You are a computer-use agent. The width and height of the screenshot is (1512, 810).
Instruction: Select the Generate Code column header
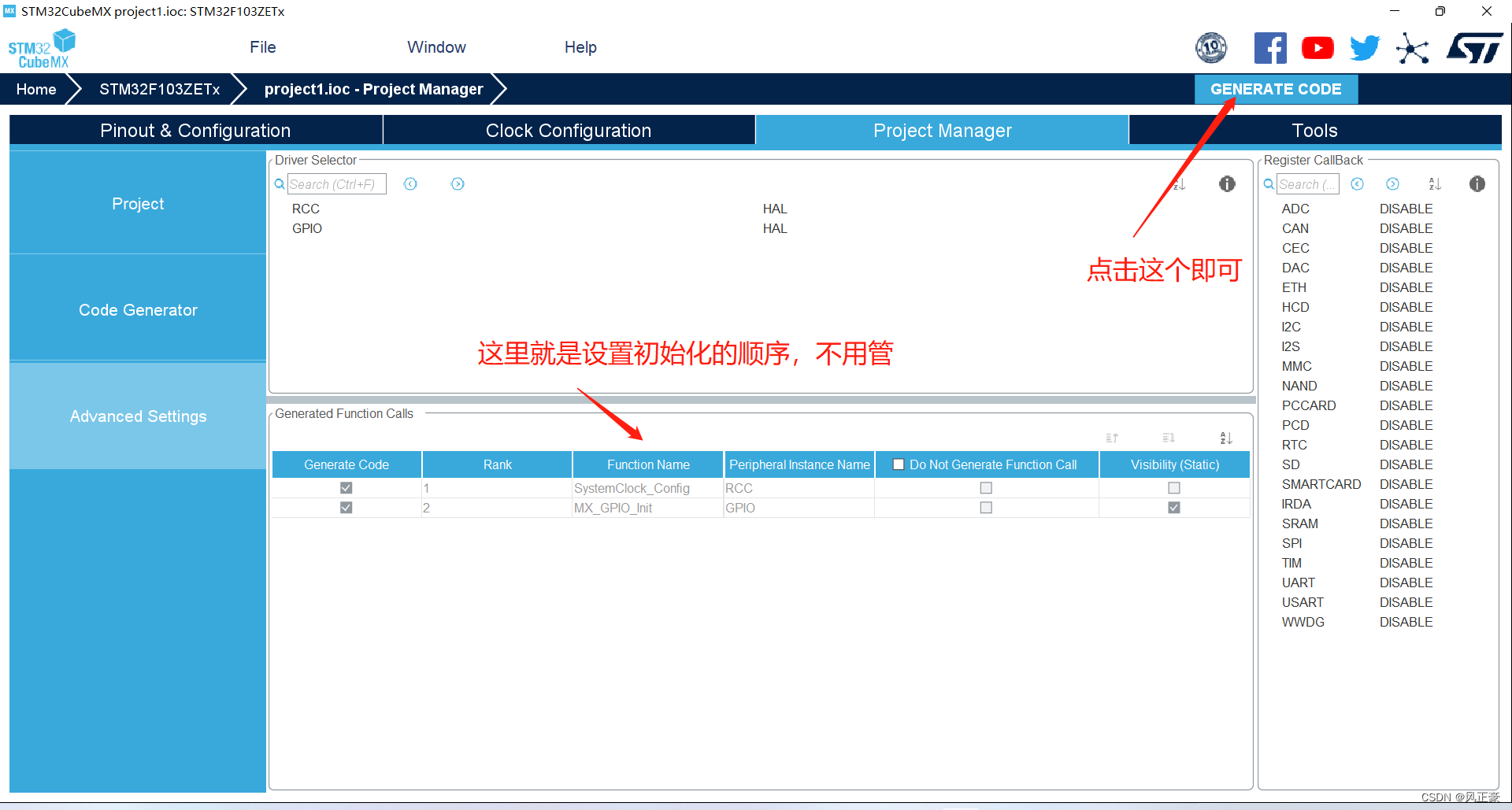[346, 464]
